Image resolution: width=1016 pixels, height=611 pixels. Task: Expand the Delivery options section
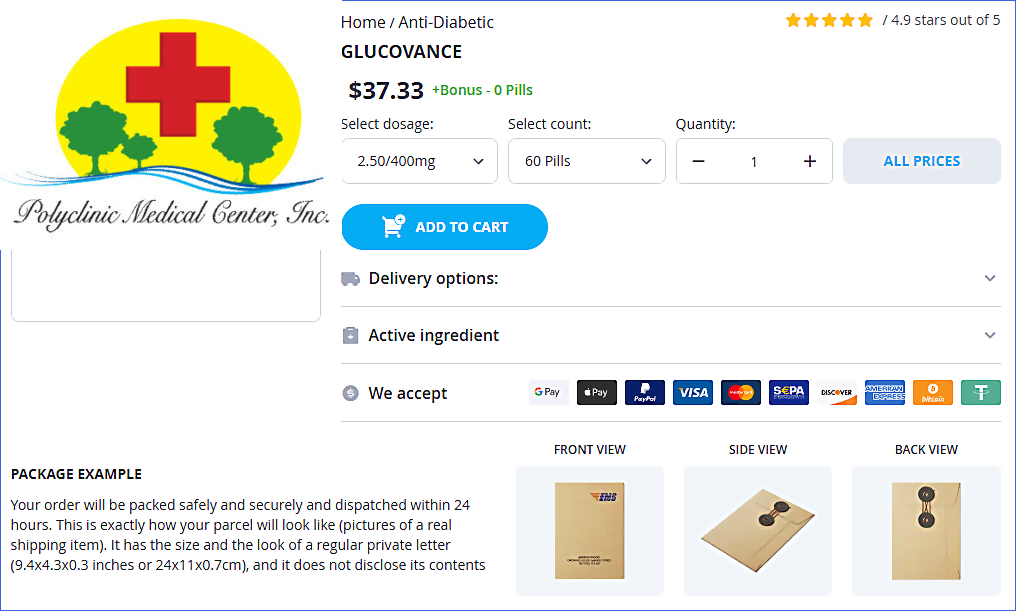coord(670,279)
